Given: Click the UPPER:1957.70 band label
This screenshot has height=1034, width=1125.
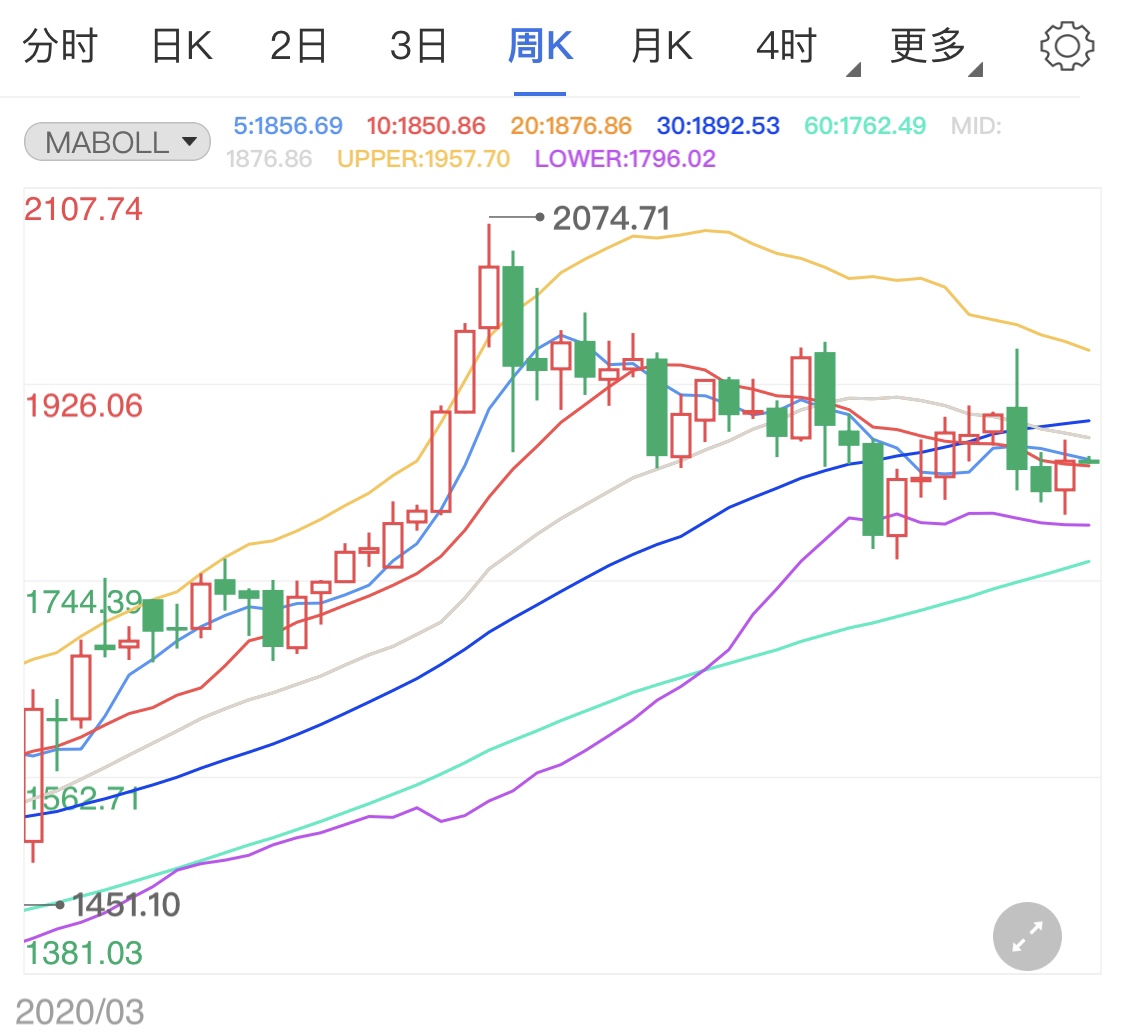Looking at the screenshot, I should tap(423, 159).
